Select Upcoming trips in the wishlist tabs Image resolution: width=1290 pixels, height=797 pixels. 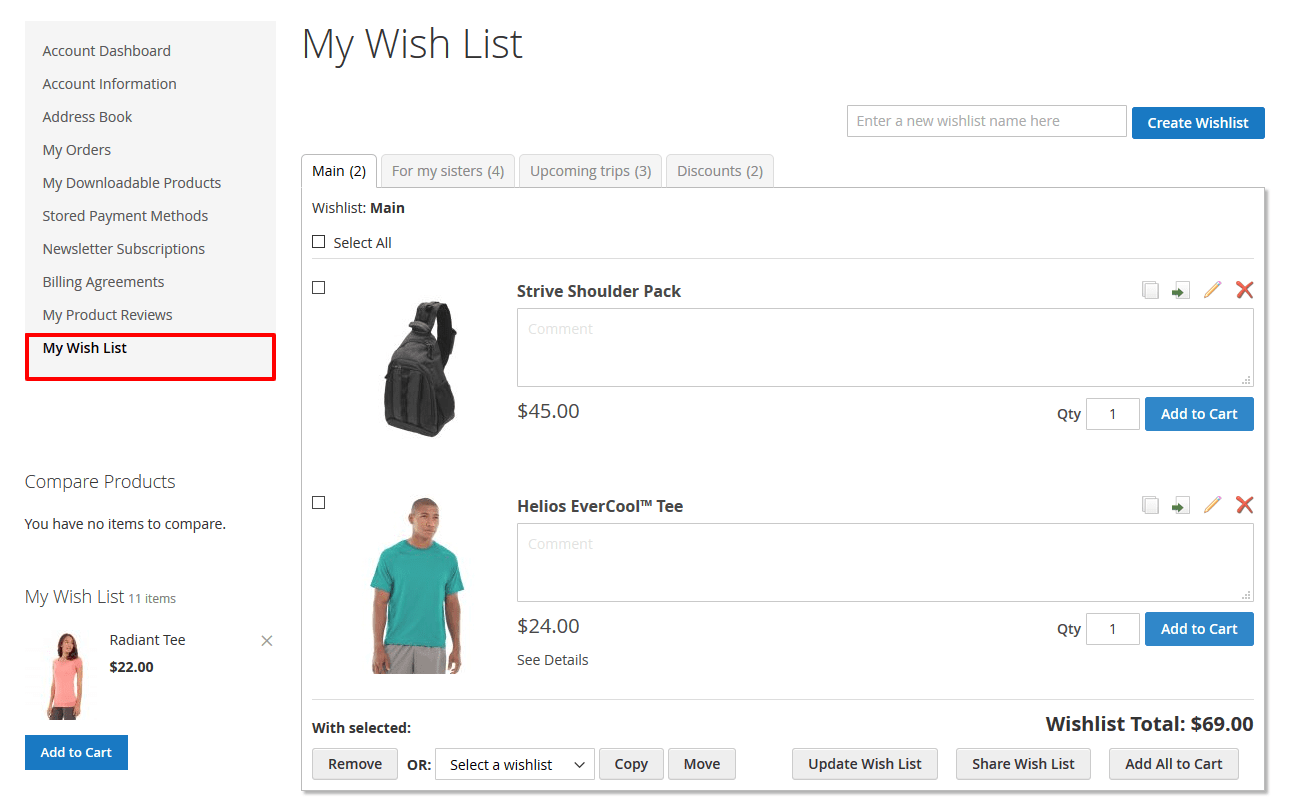coord(590,170)
